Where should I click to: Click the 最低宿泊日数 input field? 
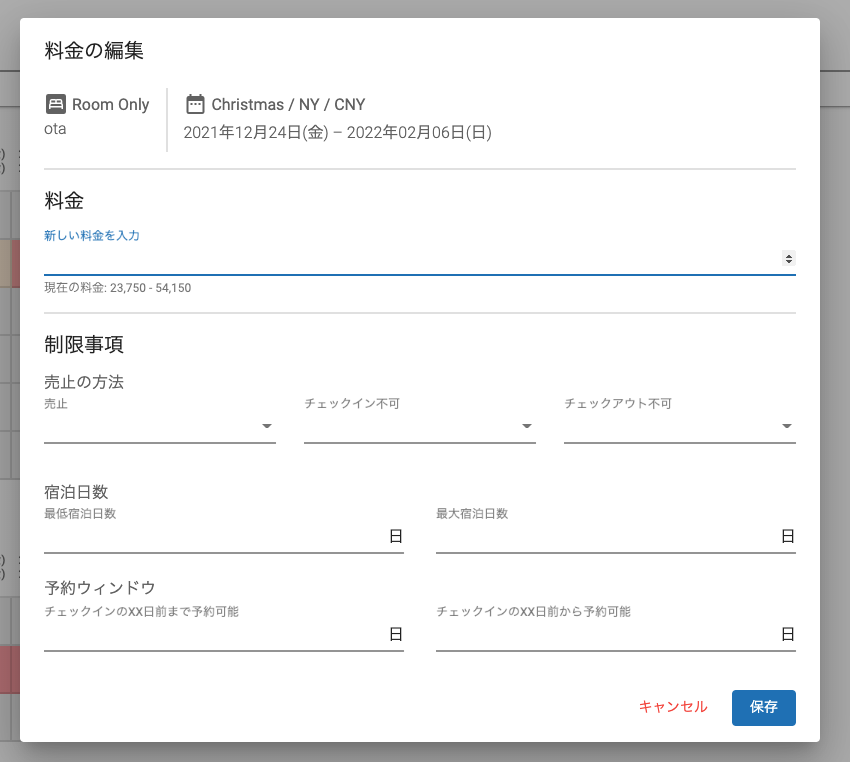coord(215,537)
